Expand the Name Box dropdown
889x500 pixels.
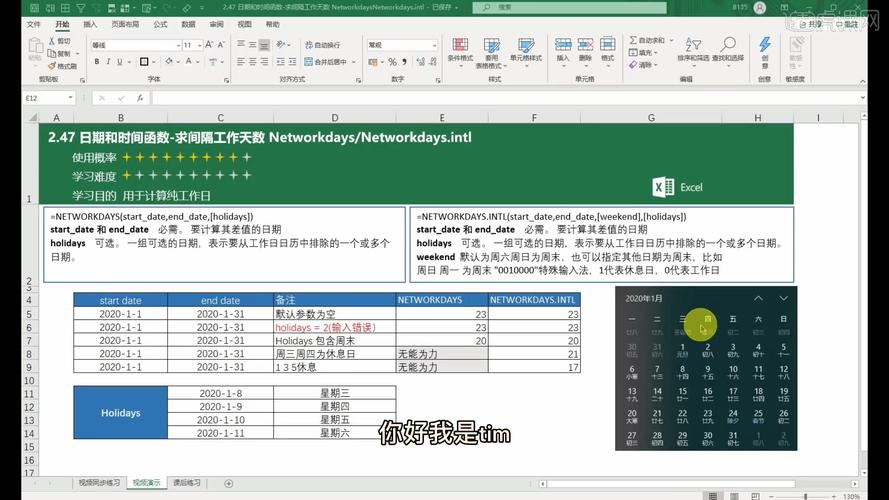(70, 98)
